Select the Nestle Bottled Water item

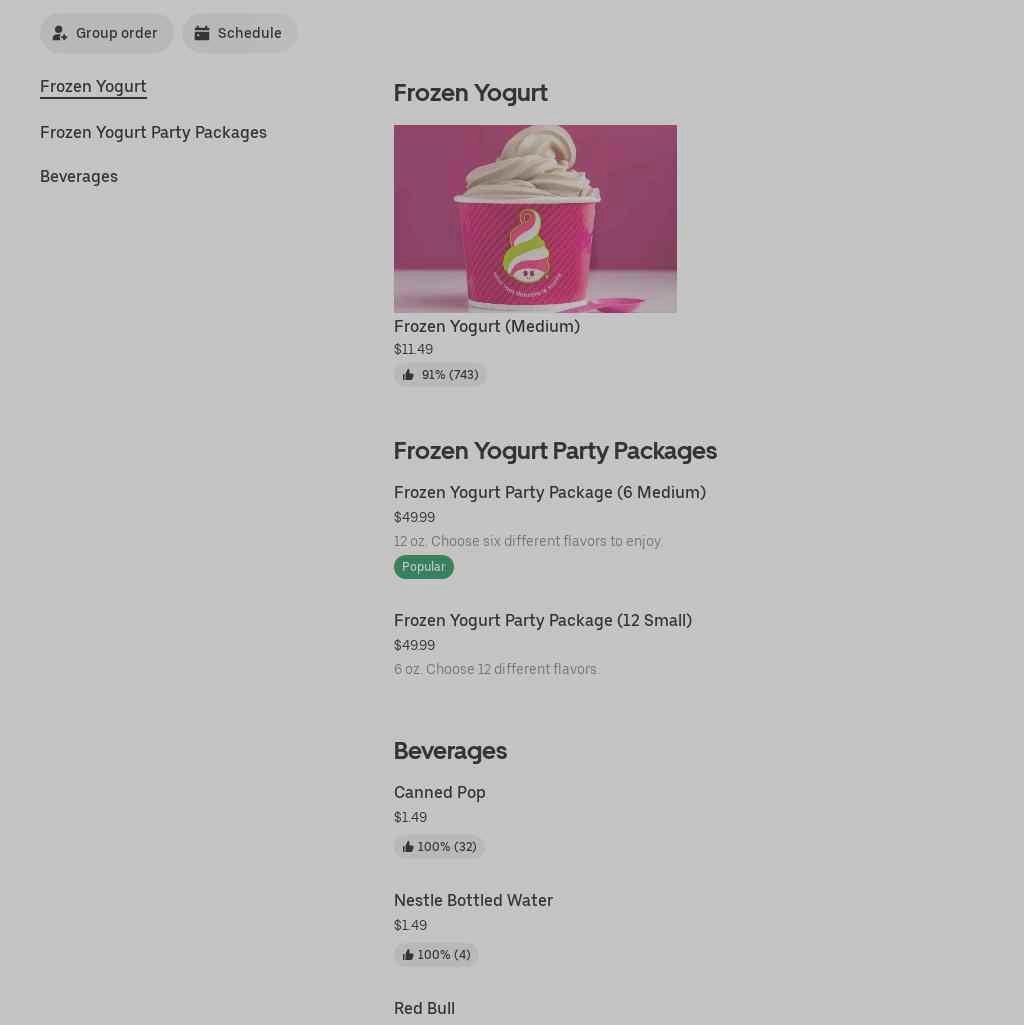(x=473, y=900)
